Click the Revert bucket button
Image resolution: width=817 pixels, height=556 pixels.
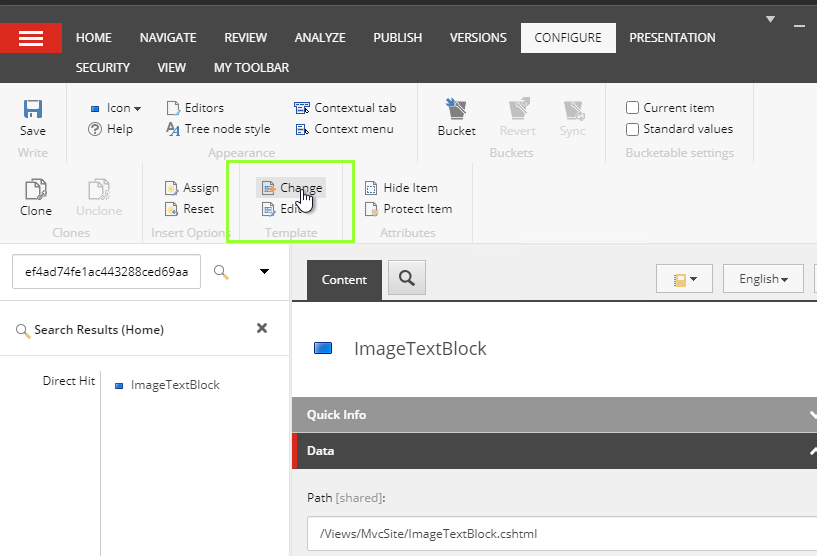[x=518, y=117]
